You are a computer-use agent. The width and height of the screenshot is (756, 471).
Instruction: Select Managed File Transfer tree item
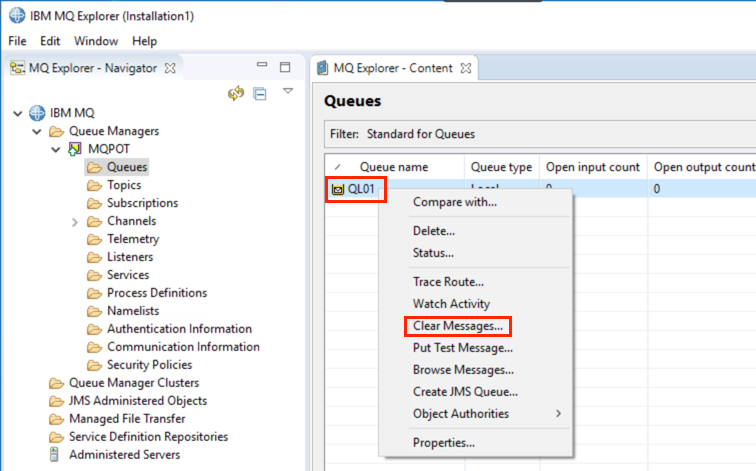[x=127, y=418]
